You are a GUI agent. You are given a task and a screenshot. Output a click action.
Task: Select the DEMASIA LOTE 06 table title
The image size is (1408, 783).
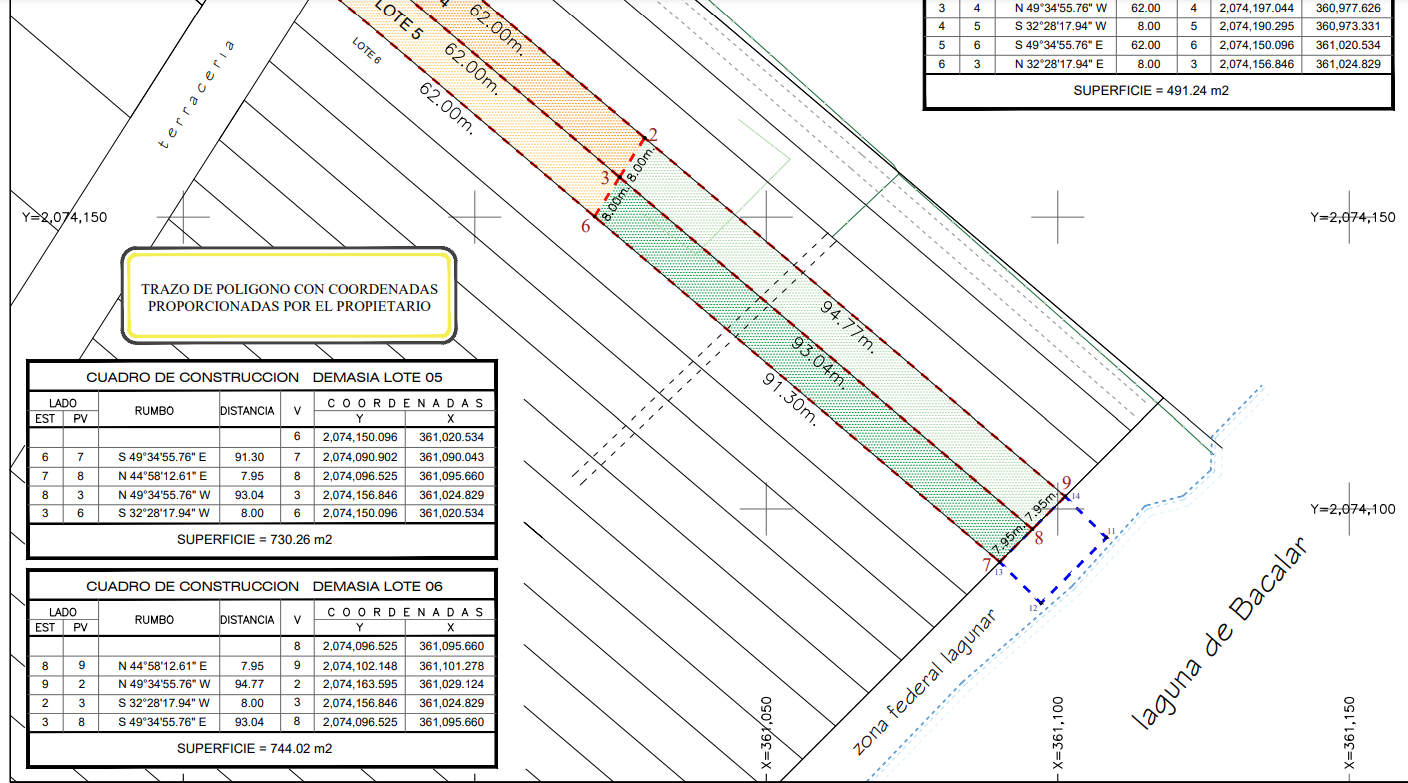coord(264,586)
